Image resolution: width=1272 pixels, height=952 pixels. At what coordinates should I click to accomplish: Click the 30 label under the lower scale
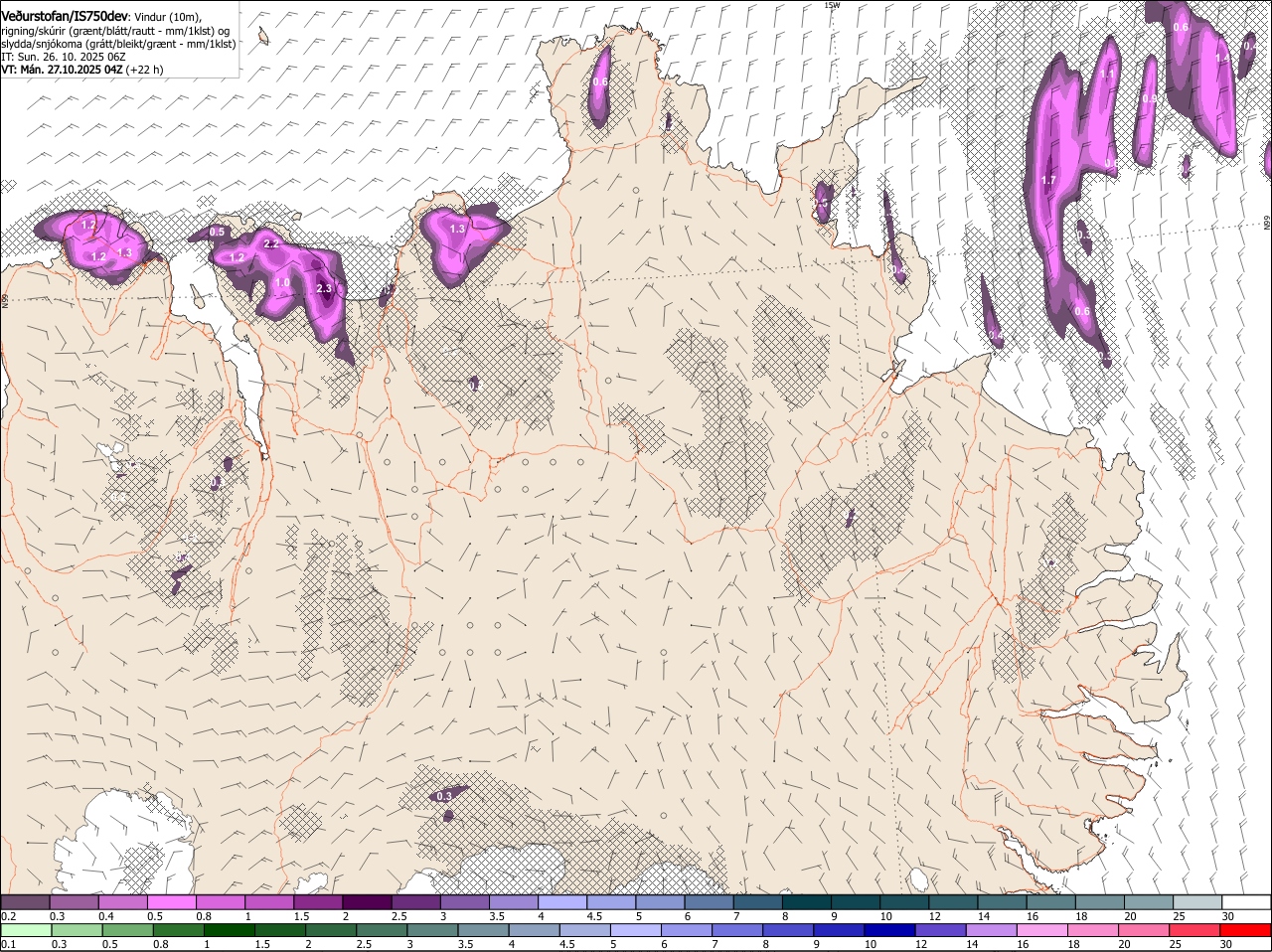click(1225, 943)
